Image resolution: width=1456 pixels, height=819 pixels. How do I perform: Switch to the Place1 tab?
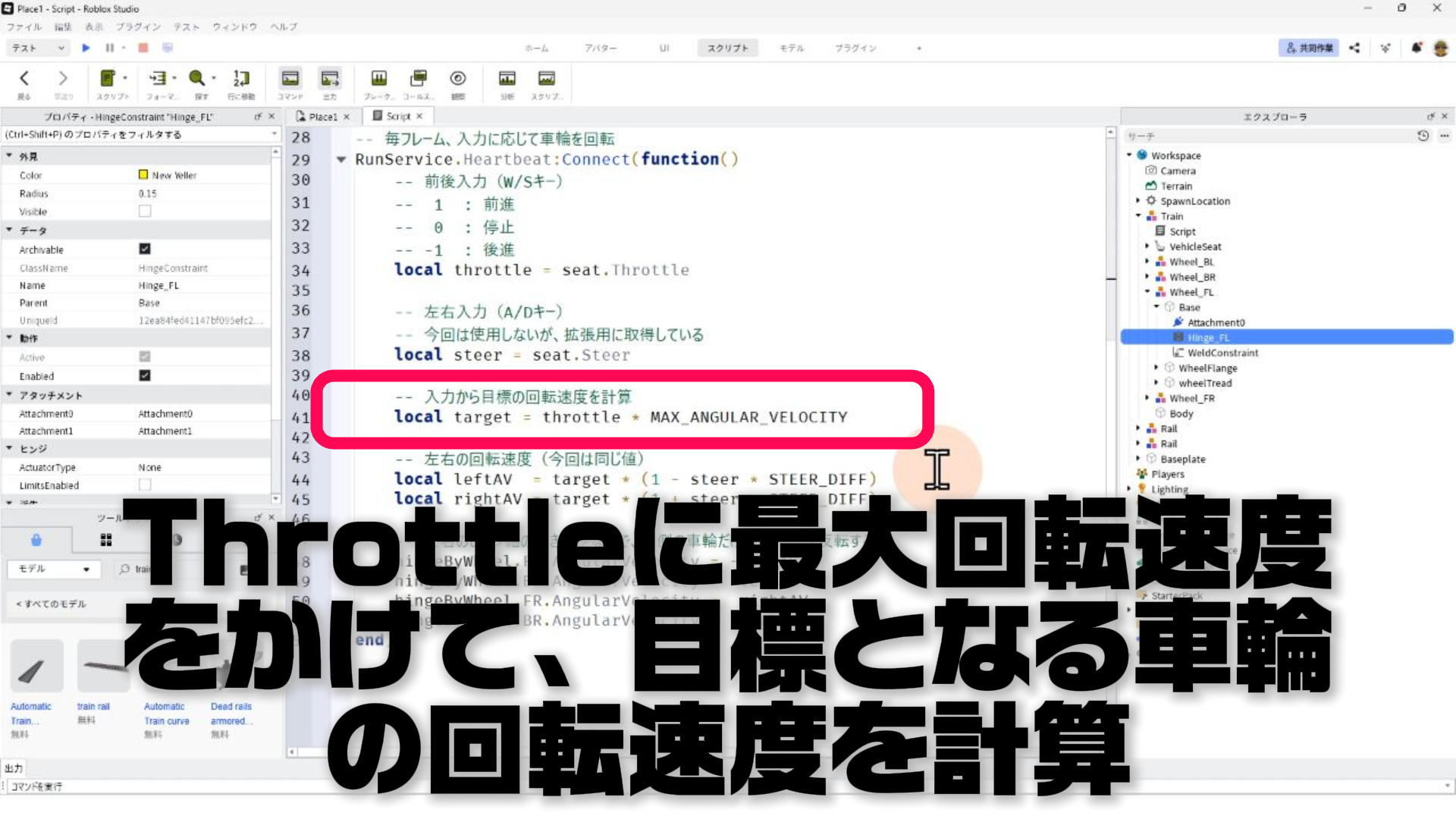pos(322,117)
